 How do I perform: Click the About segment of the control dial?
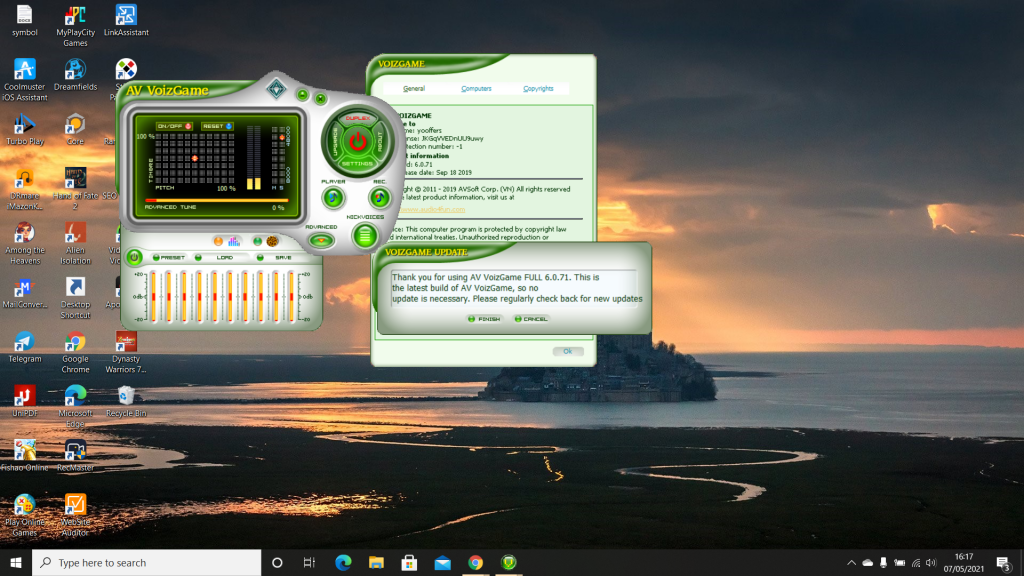pyautogui.click(x=380, y=141)
